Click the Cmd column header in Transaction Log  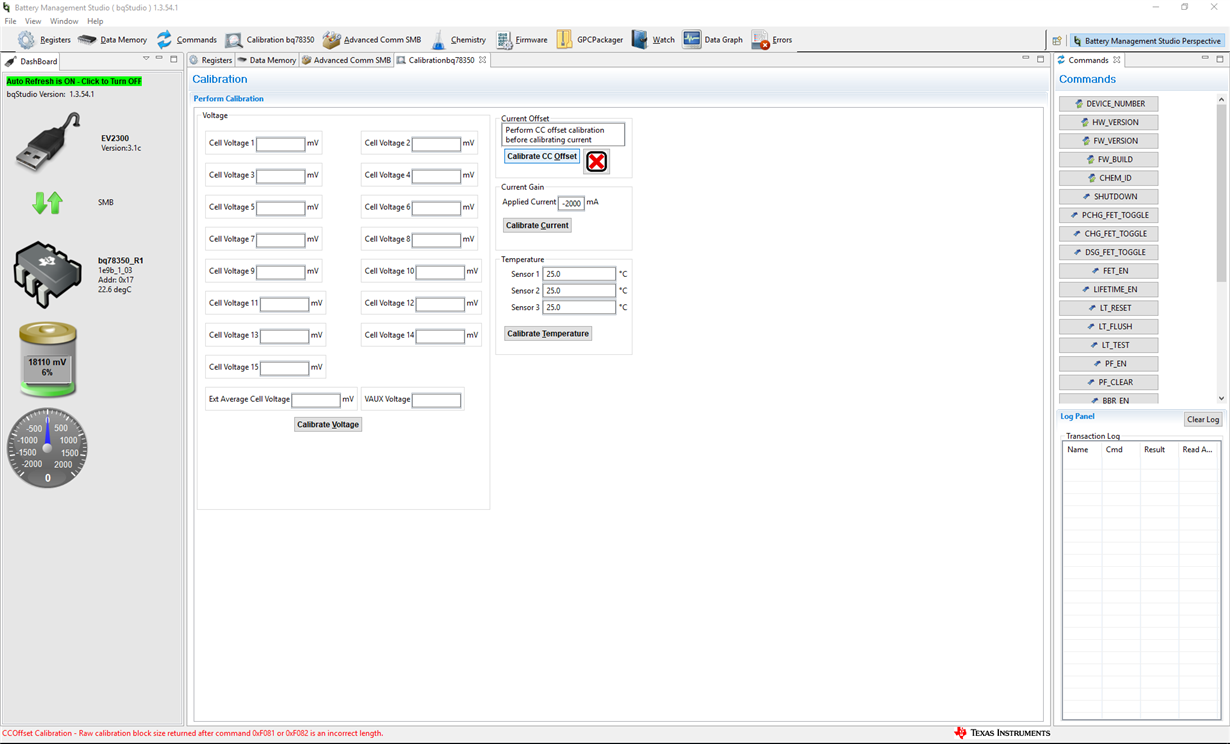tap(1120, 450)
